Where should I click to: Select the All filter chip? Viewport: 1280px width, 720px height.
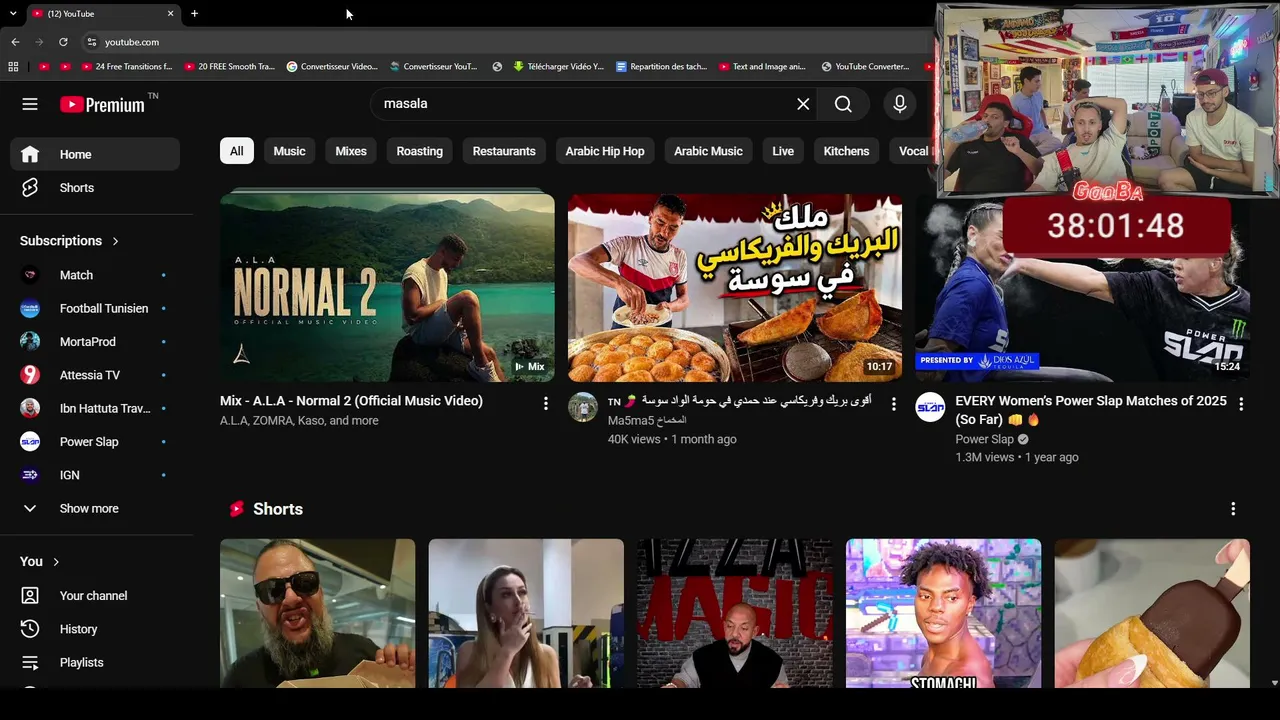(236, 151)
